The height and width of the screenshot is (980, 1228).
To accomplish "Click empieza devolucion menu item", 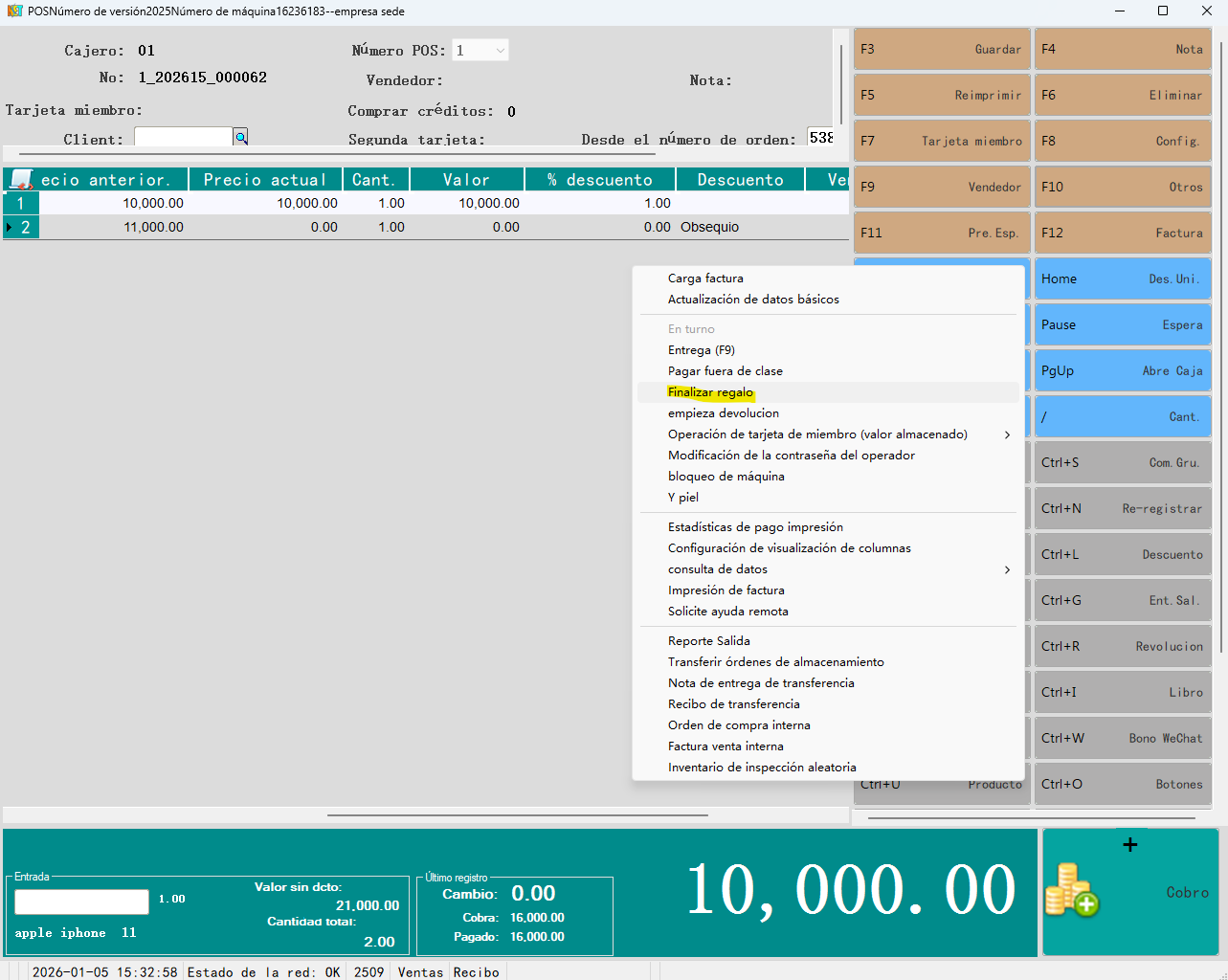I will tap(723, 413).
